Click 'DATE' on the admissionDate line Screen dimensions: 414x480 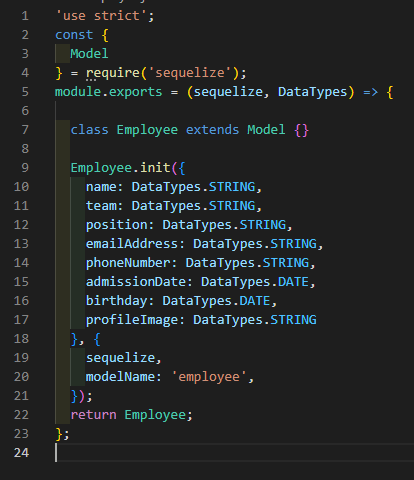293,282
